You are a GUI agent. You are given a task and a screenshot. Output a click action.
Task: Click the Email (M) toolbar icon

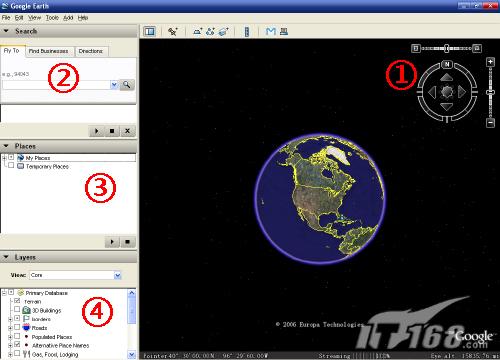click(x=271, y=31)
